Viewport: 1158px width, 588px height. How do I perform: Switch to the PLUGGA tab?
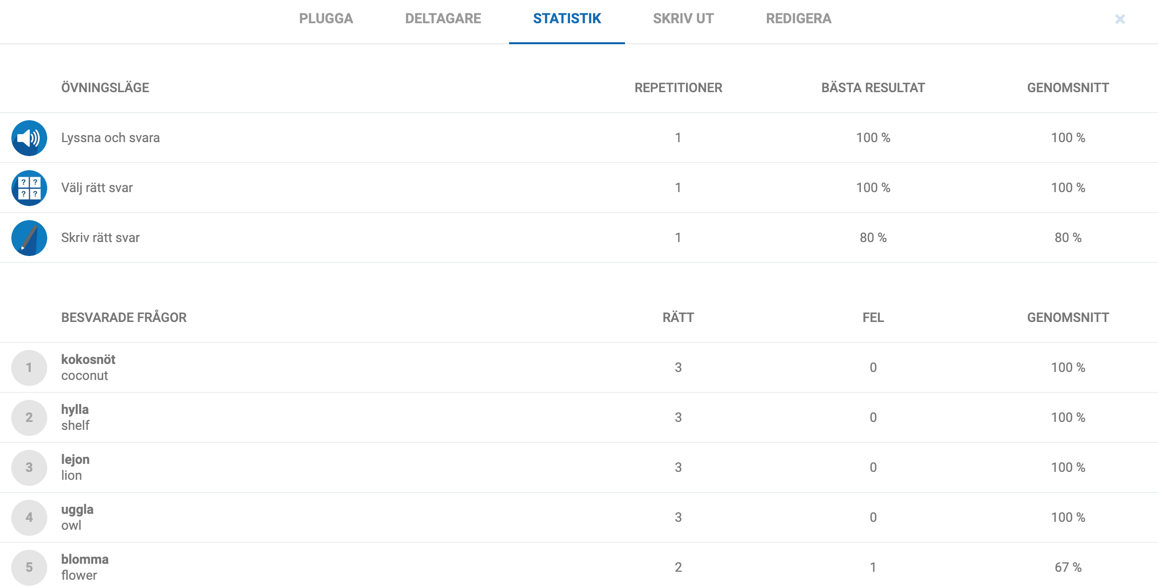(326, 19)
